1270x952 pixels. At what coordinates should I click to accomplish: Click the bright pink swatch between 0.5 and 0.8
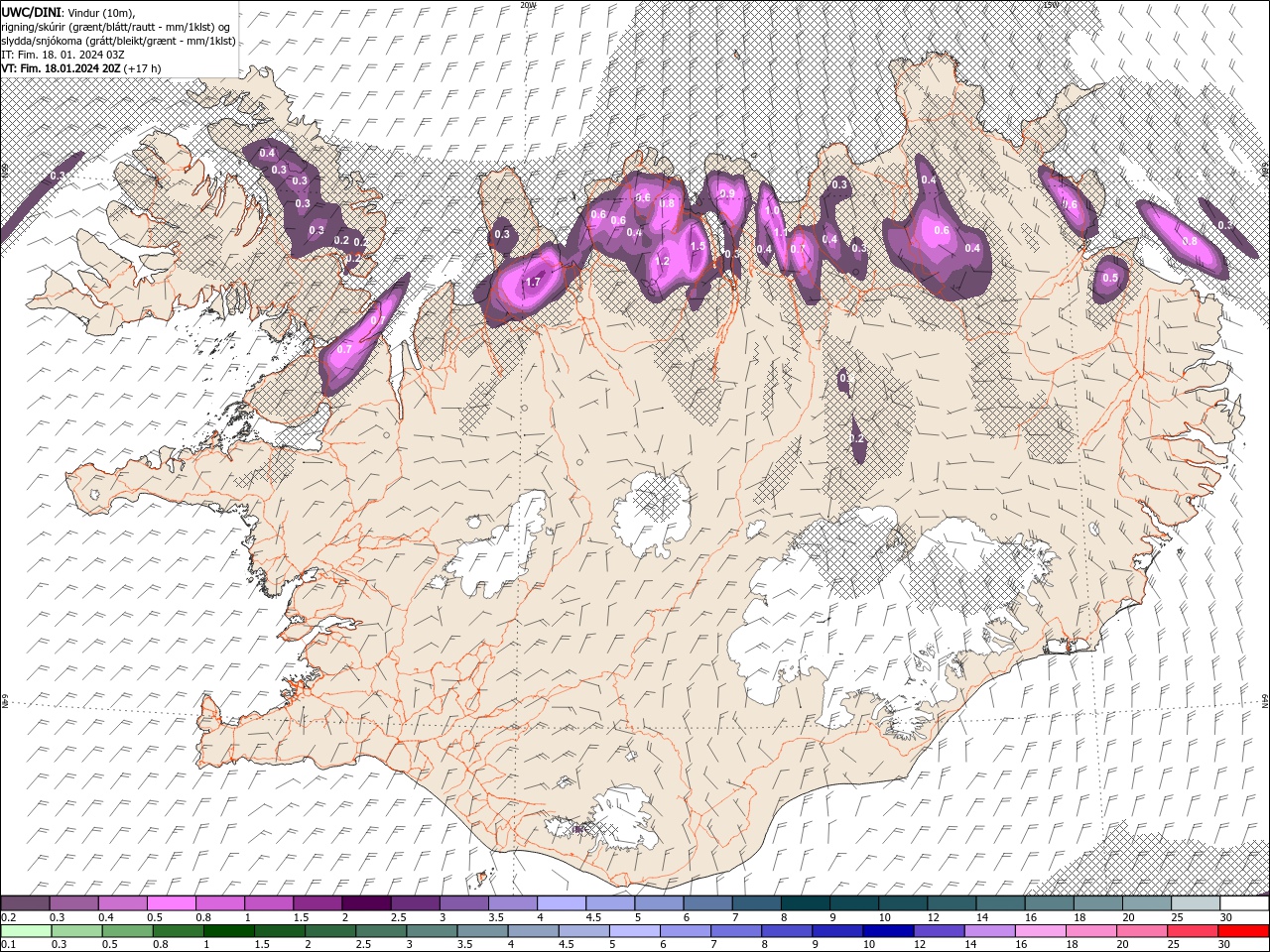[171, 903]
